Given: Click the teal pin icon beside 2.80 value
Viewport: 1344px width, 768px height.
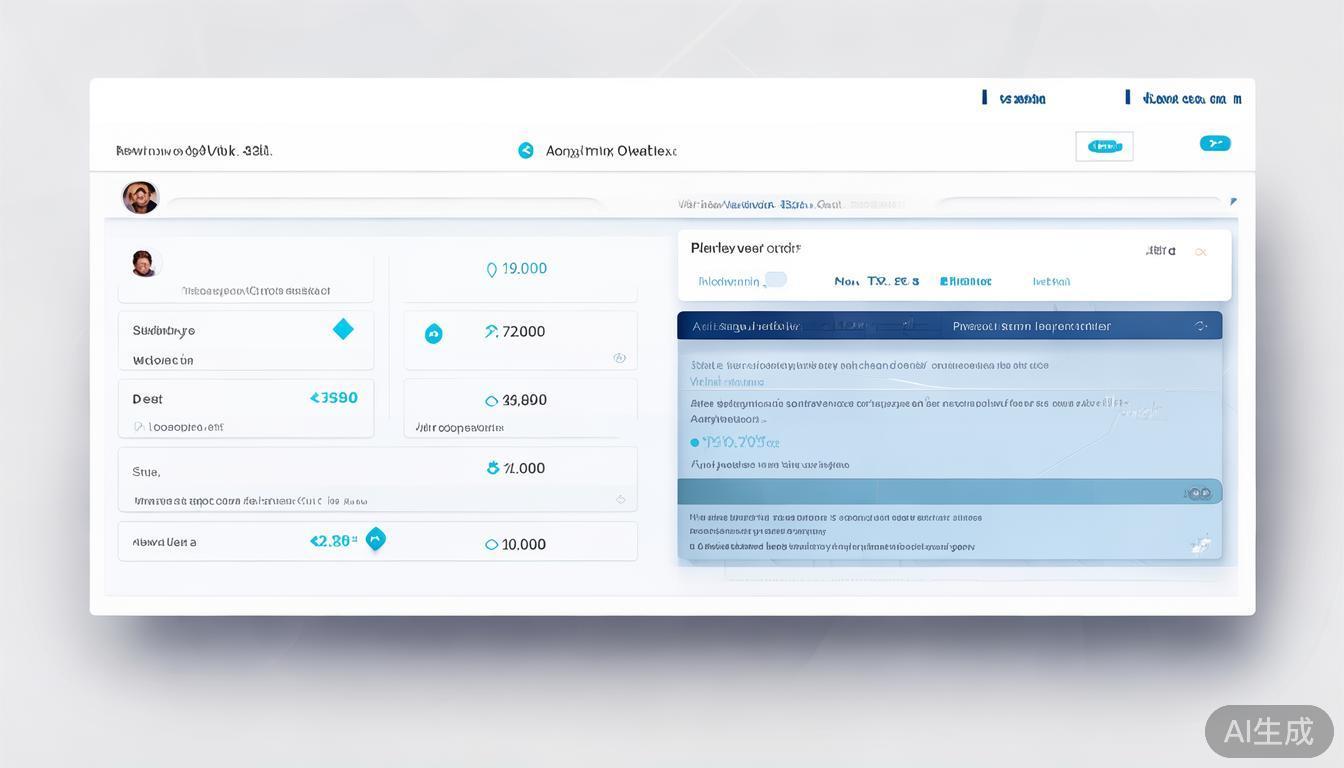Looking at the screenshot, I should tap(375, 539).
